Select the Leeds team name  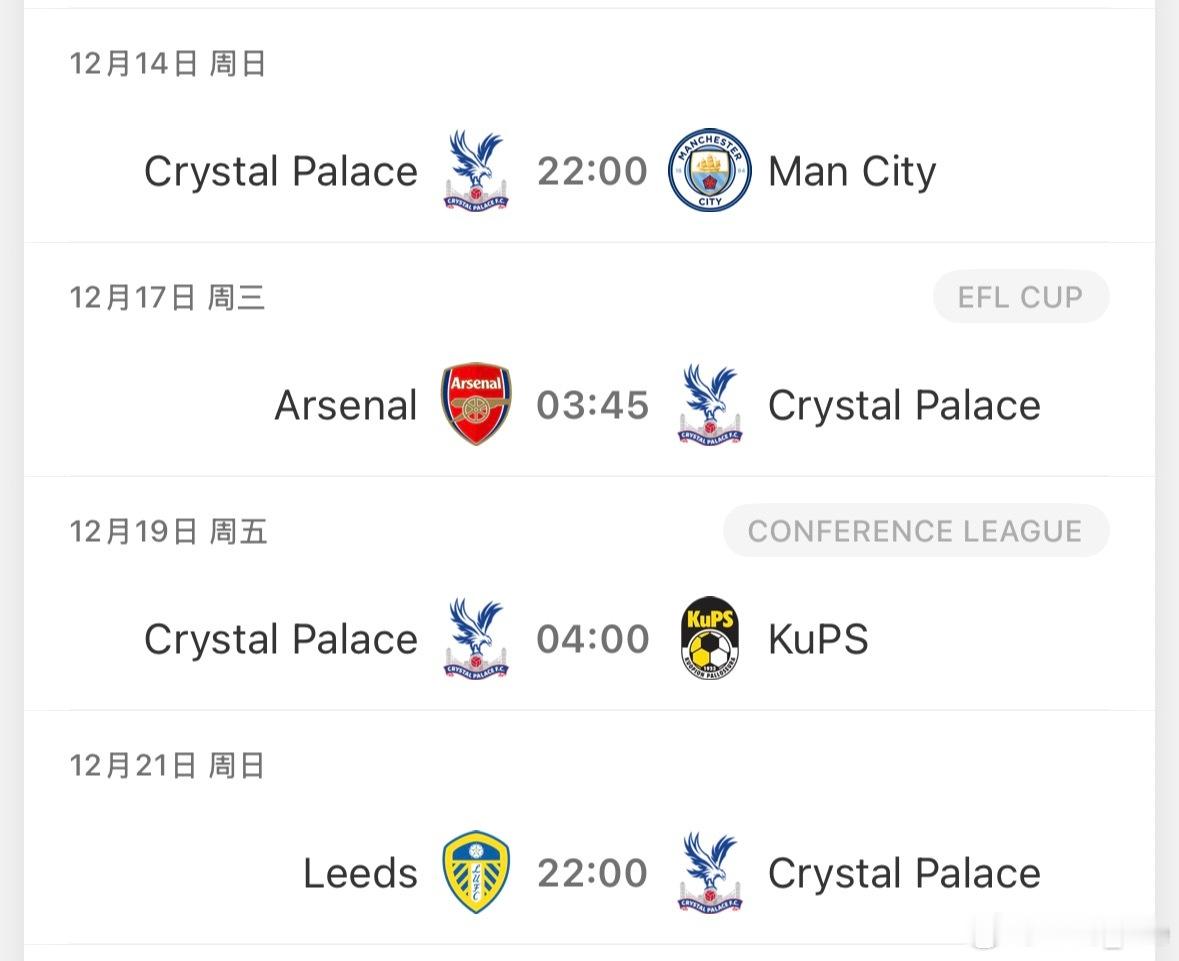[x=360, y=873]
